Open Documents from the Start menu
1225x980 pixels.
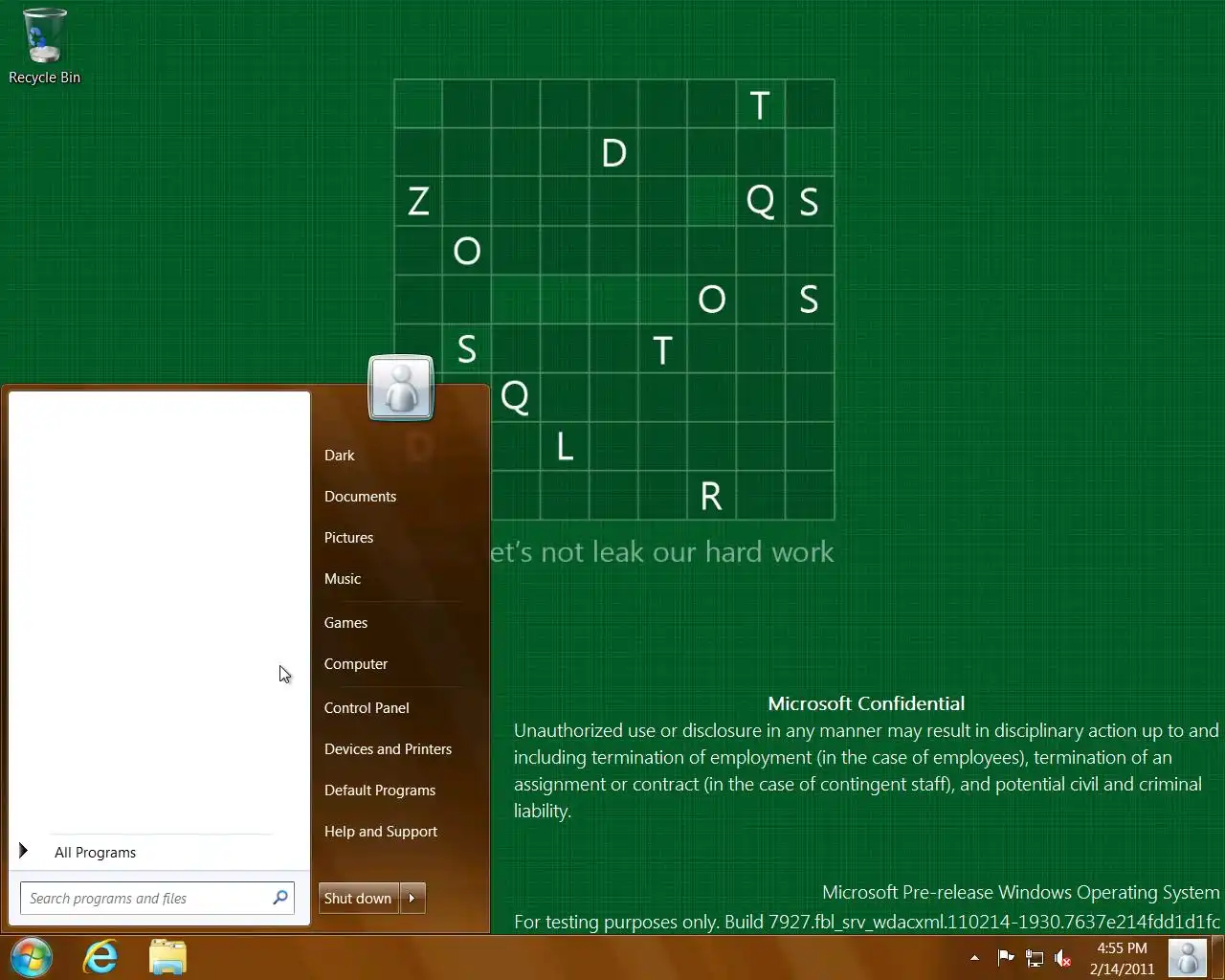360,497
